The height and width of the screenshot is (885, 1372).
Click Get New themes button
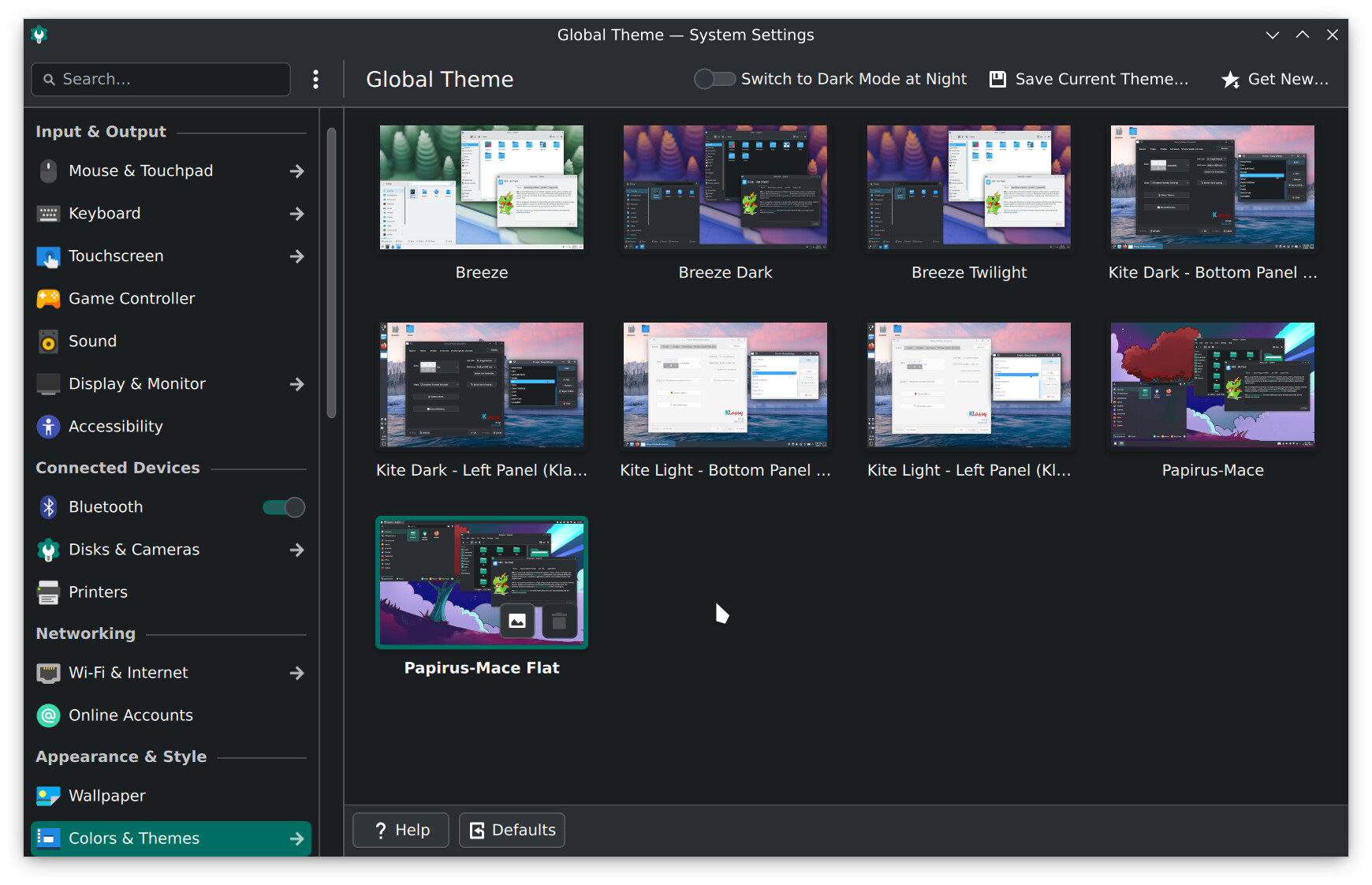(1275, 79)
